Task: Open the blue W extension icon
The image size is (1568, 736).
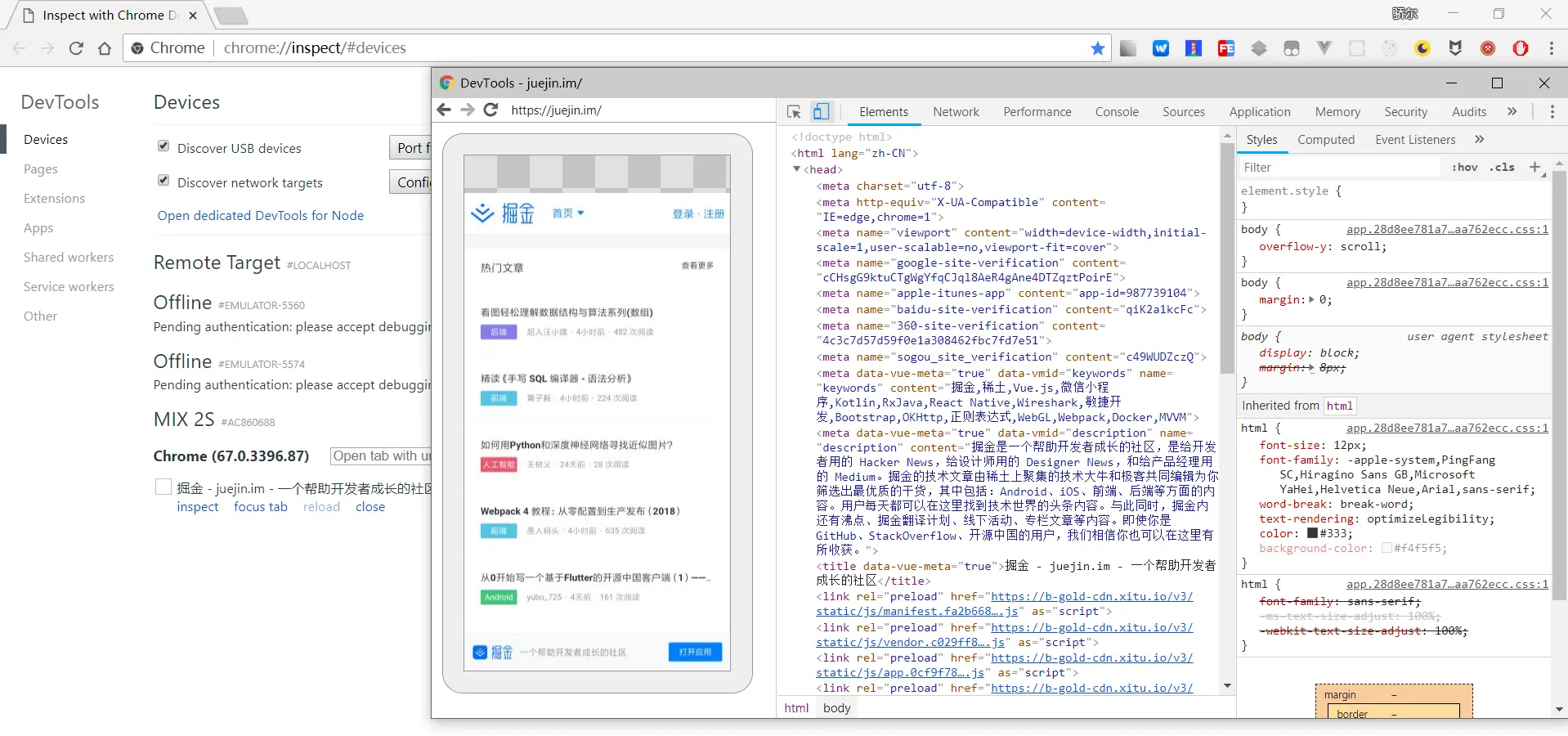Action: [x=1161, y=48]
